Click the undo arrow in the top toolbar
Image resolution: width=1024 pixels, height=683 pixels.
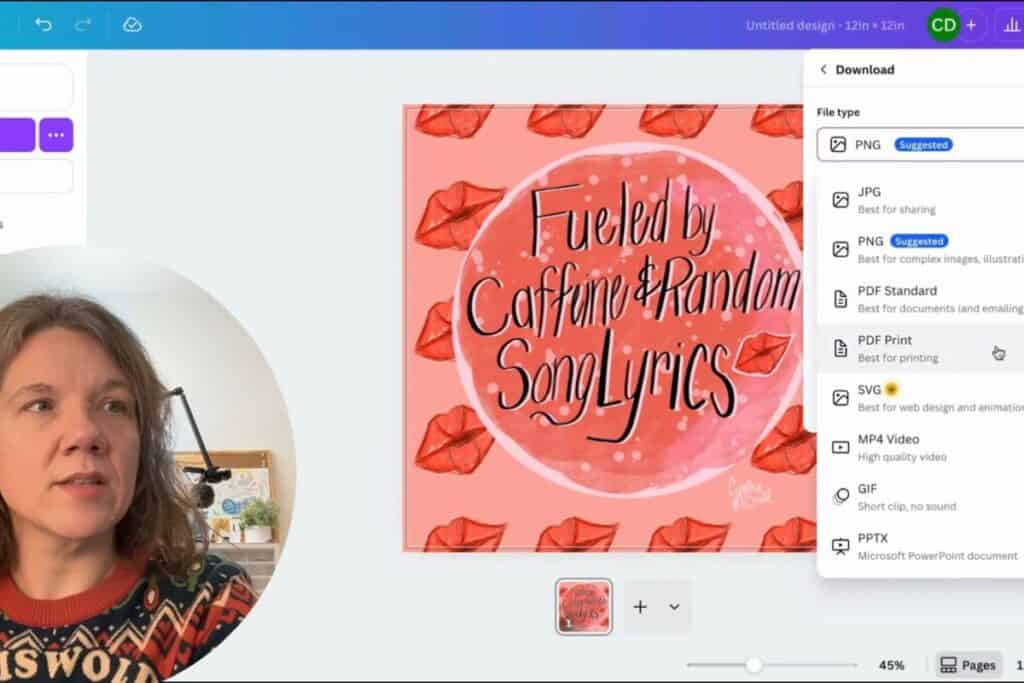click(x=41, y=25)
